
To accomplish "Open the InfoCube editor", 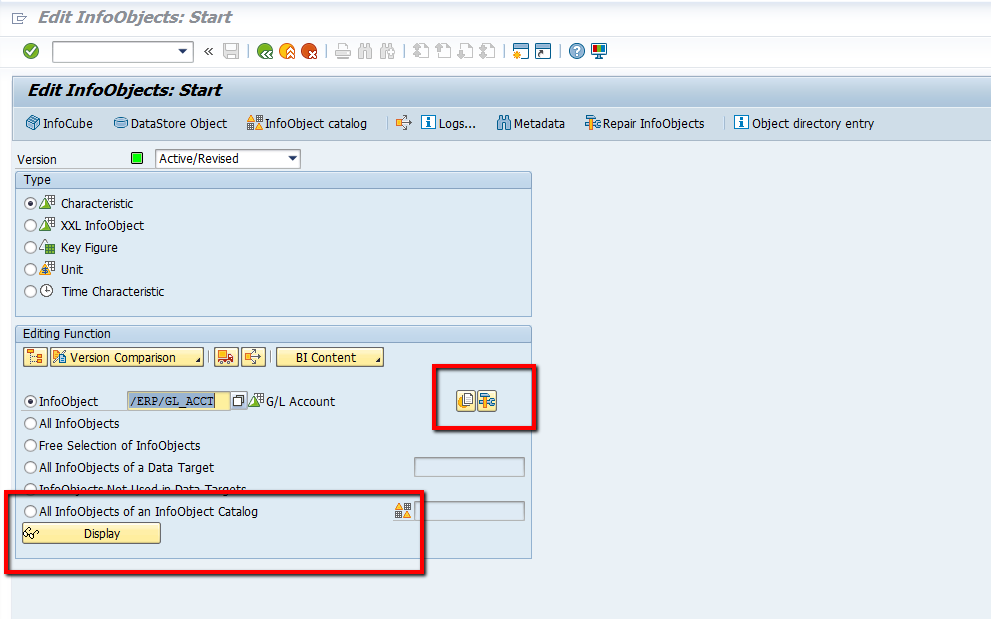I will tap(58, 123).
